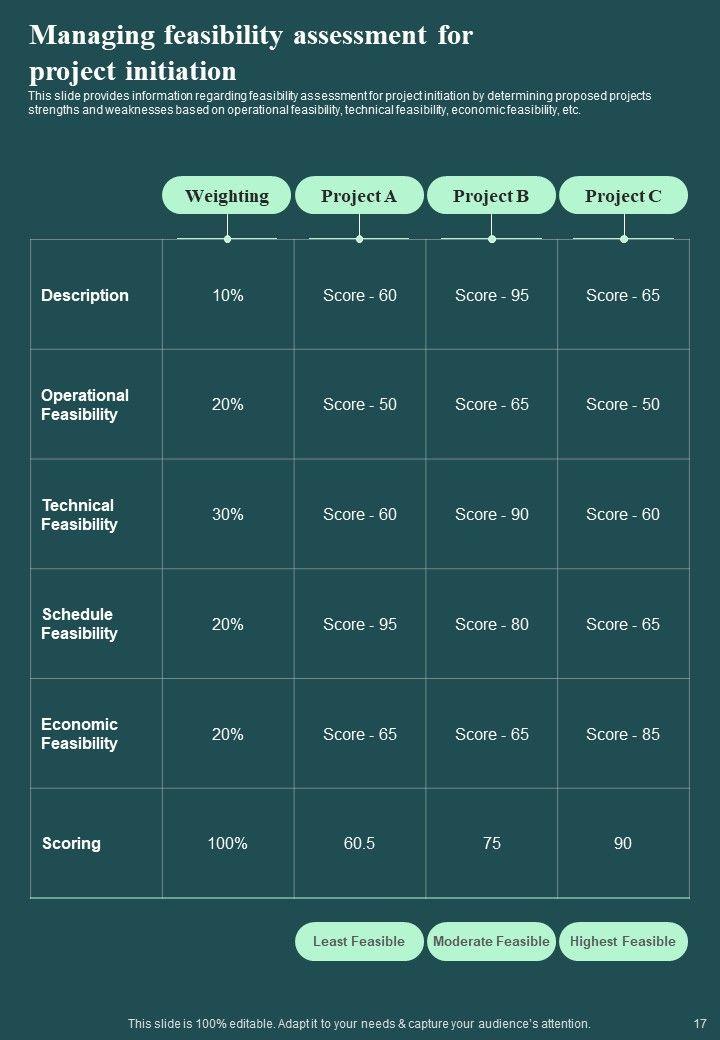Click the Least Feasible label
The image size is (720, 1040).
(359, 941)
